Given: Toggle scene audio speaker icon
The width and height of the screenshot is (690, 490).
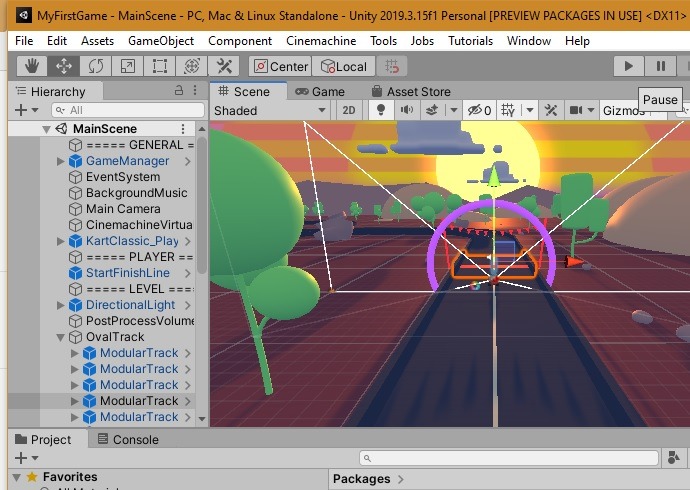Looking at the screenshot, I should (407, 110).
